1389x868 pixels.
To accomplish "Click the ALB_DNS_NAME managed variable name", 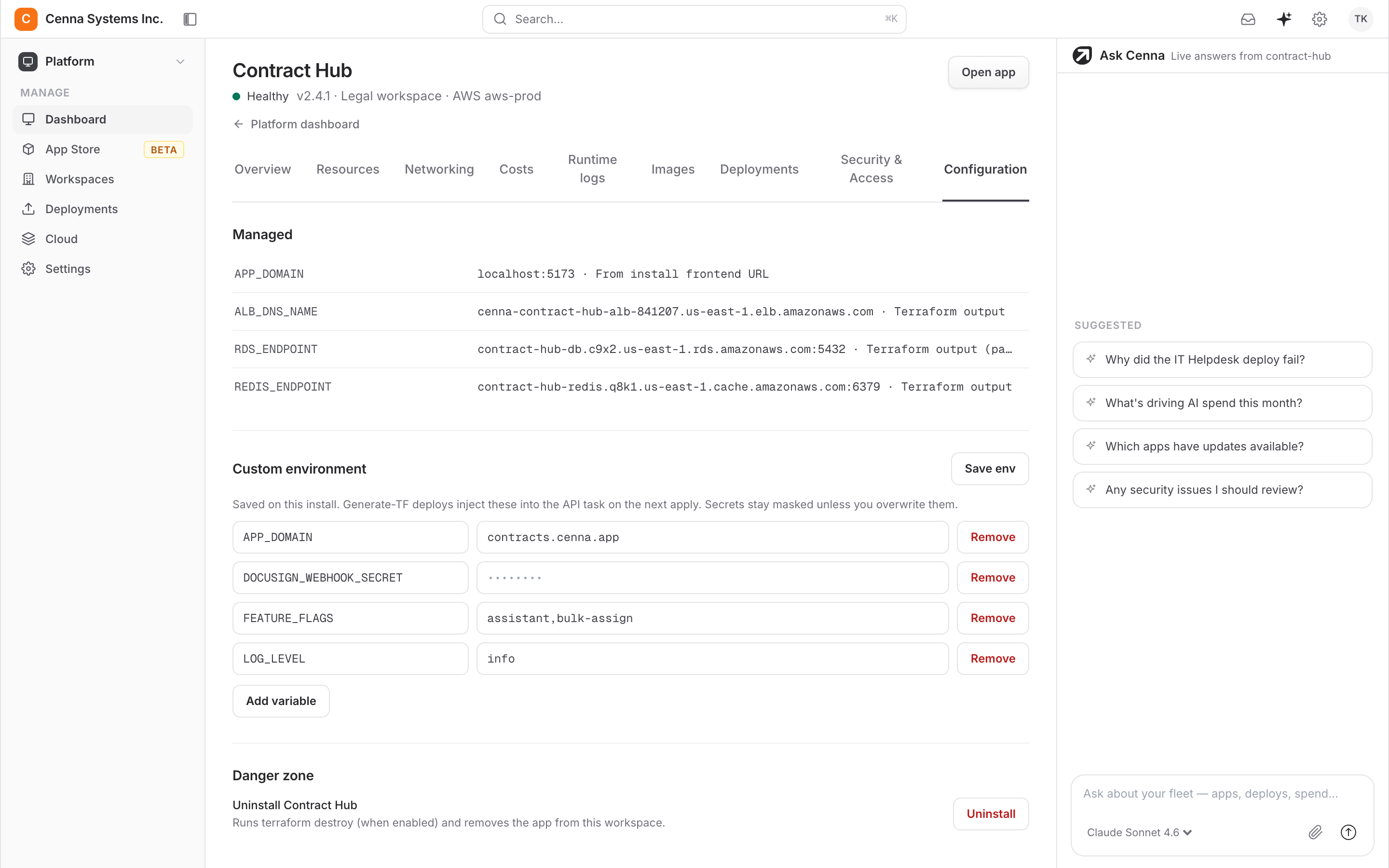I will pos(275,312).
